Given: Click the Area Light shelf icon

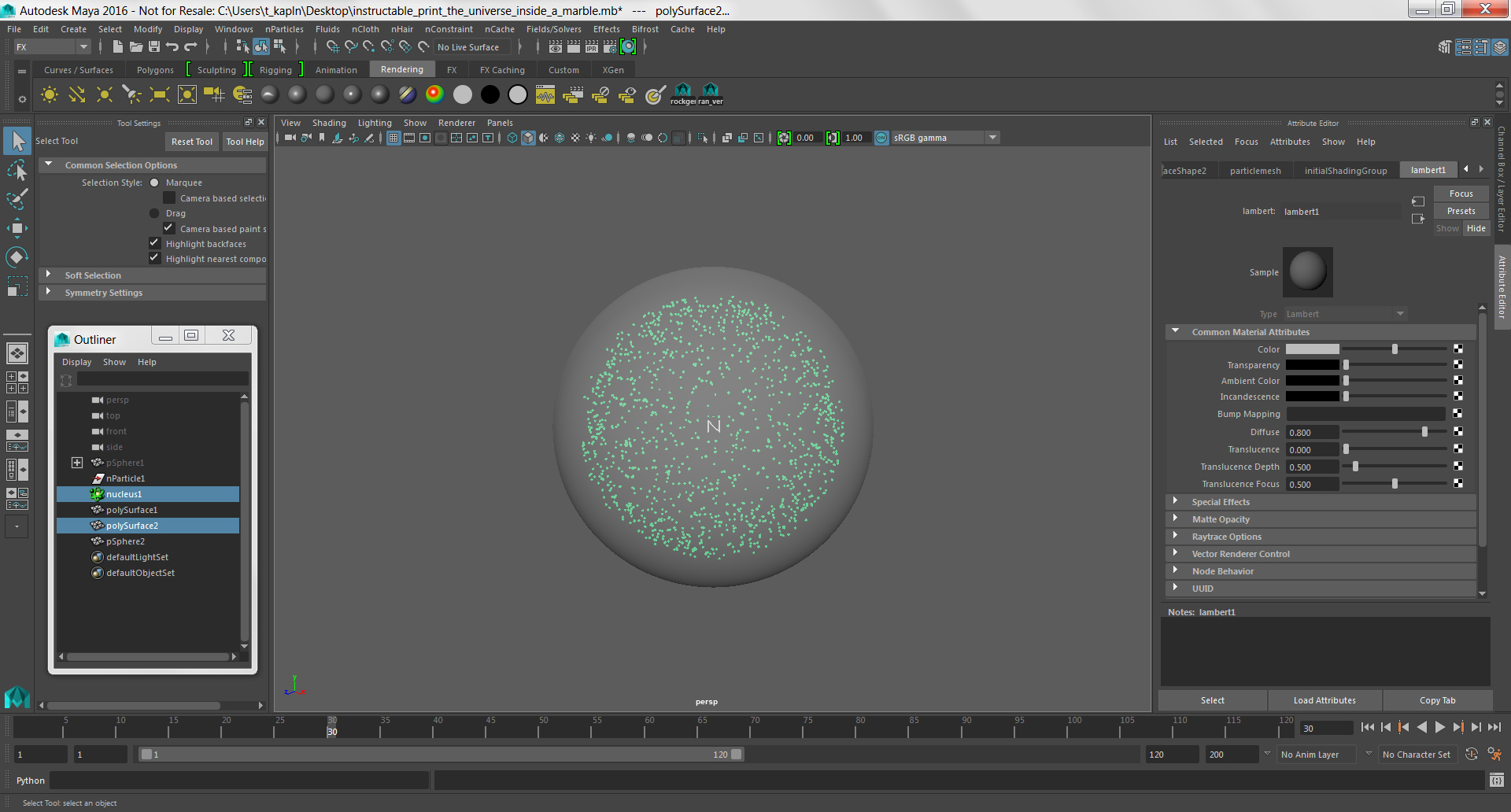Looking at the screenshot, I should pos(160,95).
